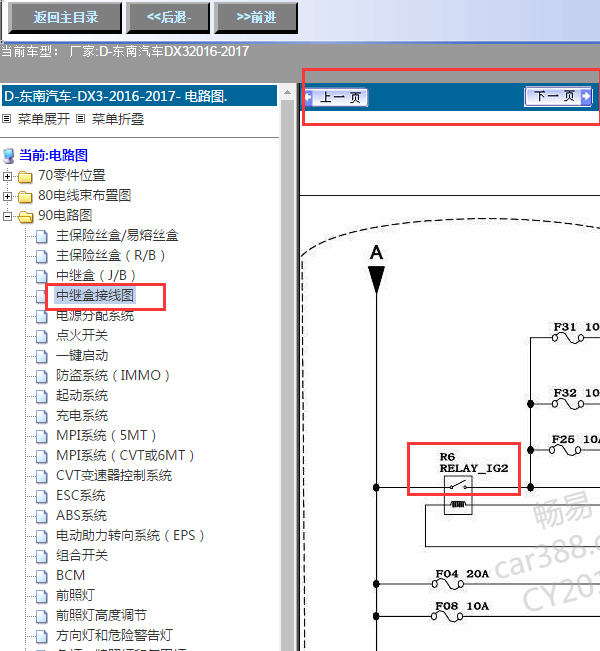Screen dimensions: 600x651
Task: Select the 90电路图 tree node
Action: click(65, 215)
